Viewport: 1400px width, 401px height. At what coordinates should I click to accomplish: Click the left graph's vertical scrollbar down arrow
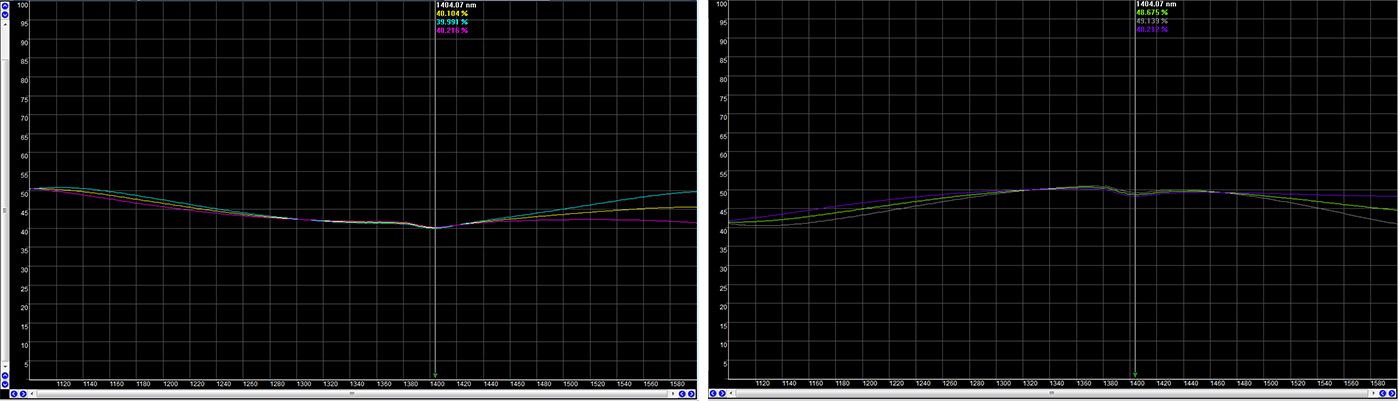point(5,366)
